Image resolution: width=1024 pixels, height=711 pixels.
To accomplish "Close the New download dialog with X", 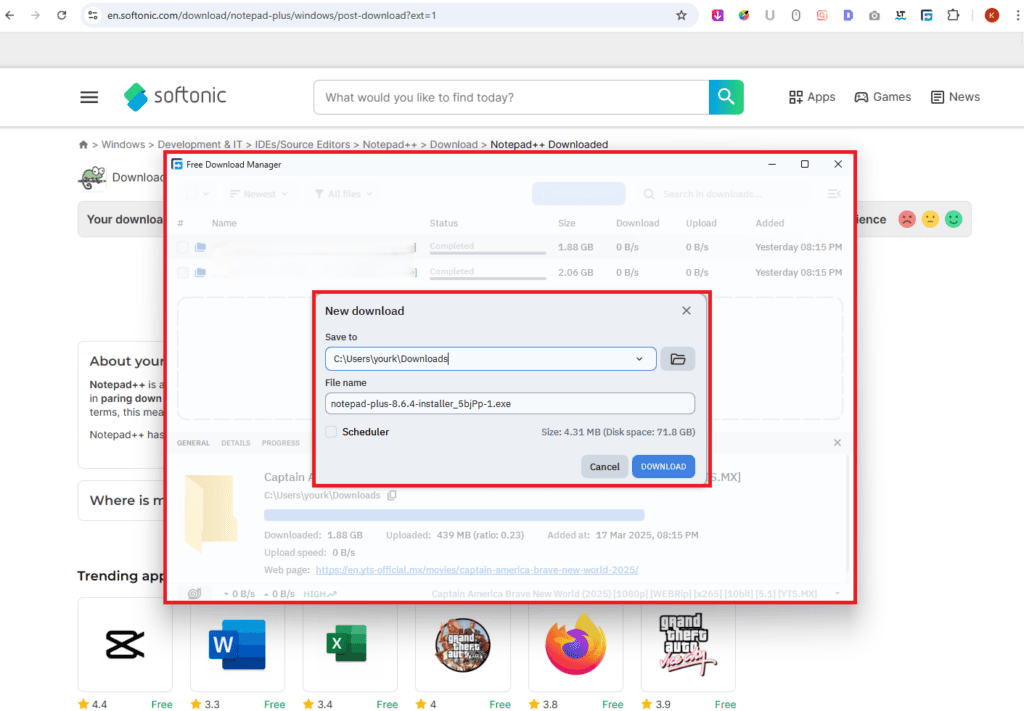I will point(686,311).
